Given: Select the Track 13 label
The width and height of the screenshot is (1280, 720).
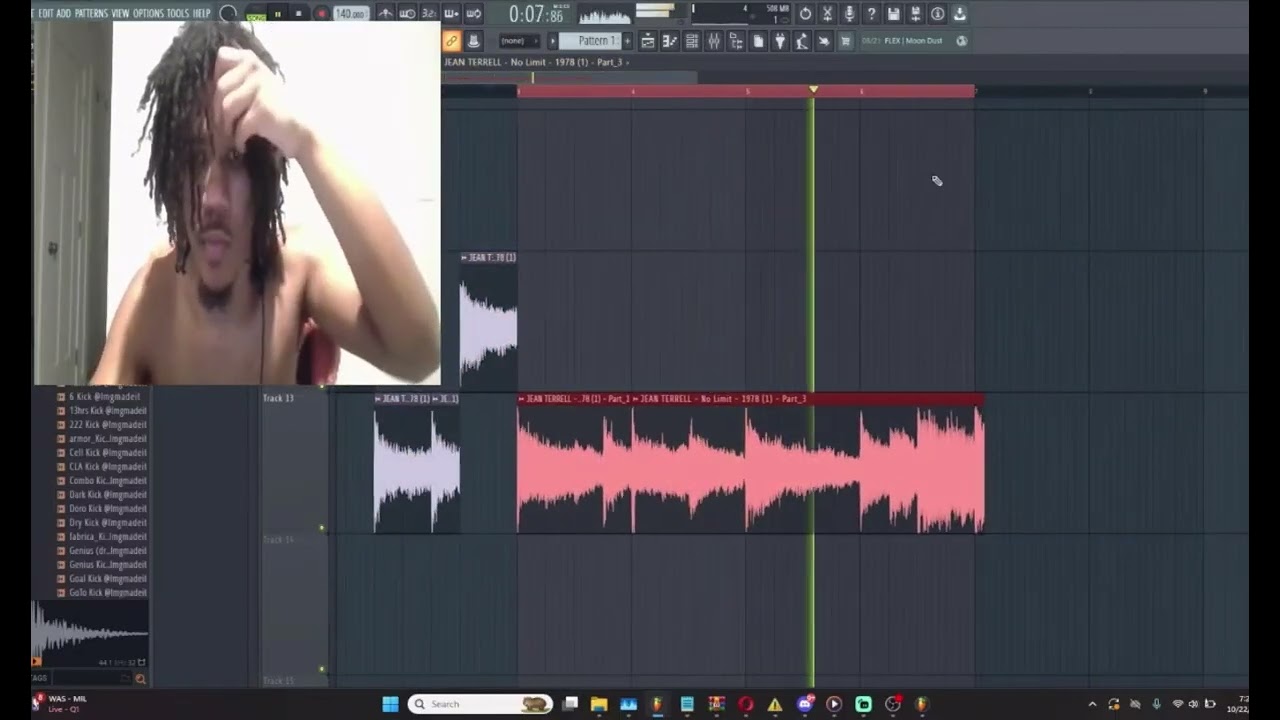Looking at the screenshot, I should click(278, 398).
